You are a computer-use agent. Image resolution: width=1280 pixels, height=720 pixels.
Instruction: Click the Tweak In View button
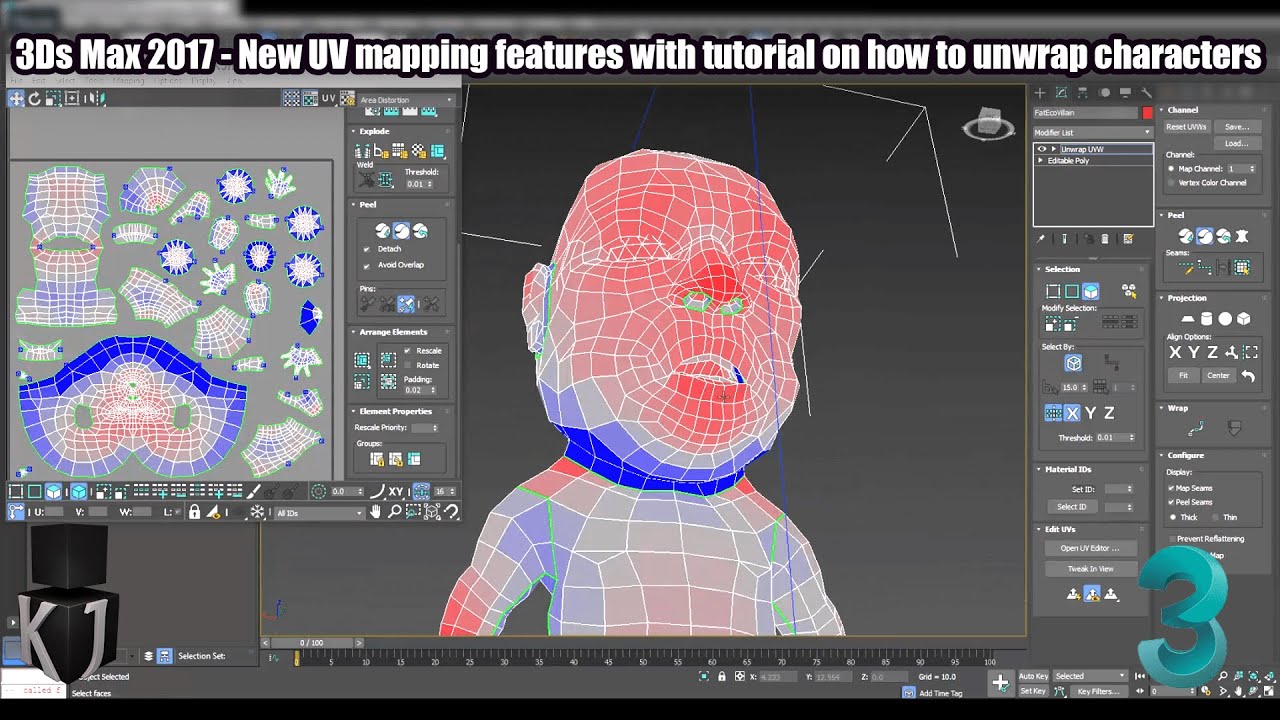pyautogui.click(x=1090, y=569)
